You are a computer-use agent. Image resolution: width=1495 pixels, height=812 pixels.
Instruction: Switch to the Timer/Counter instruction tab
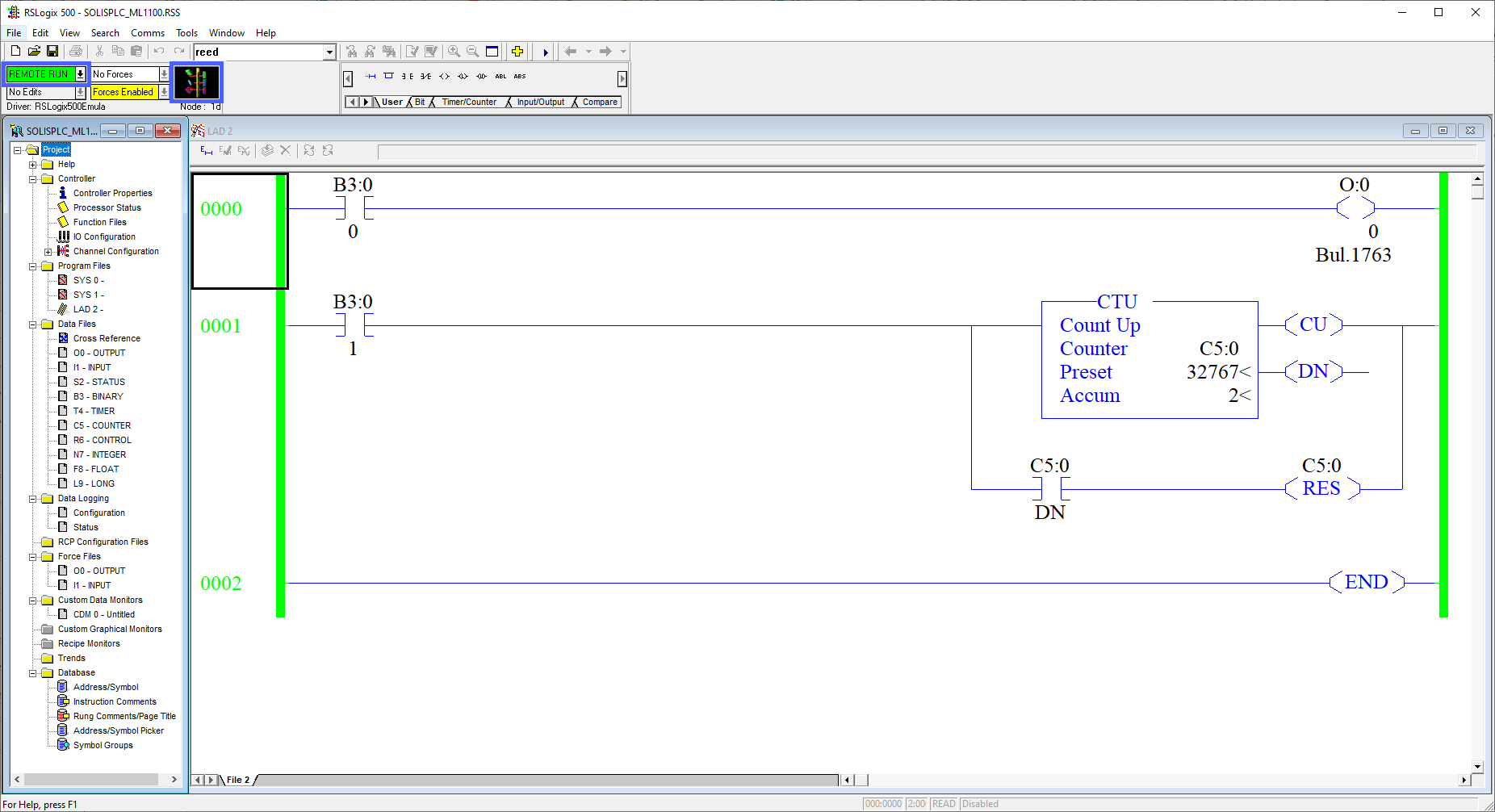469,102
